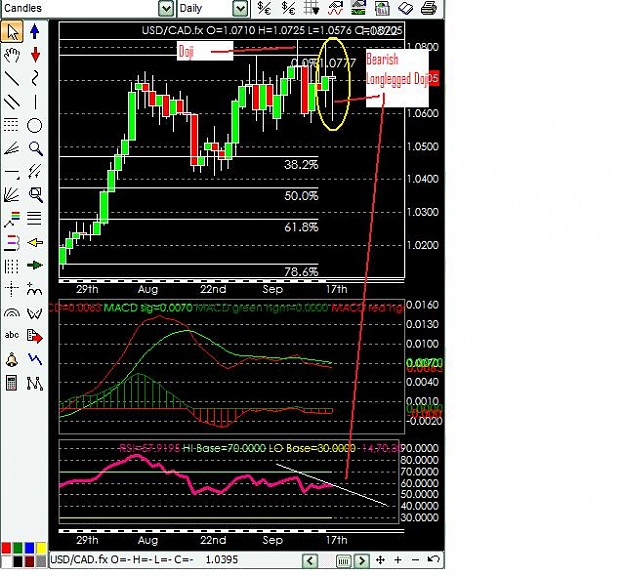Click the red down arrow tool
Viewport: 625px width, 576px height.
pos(35,55)
